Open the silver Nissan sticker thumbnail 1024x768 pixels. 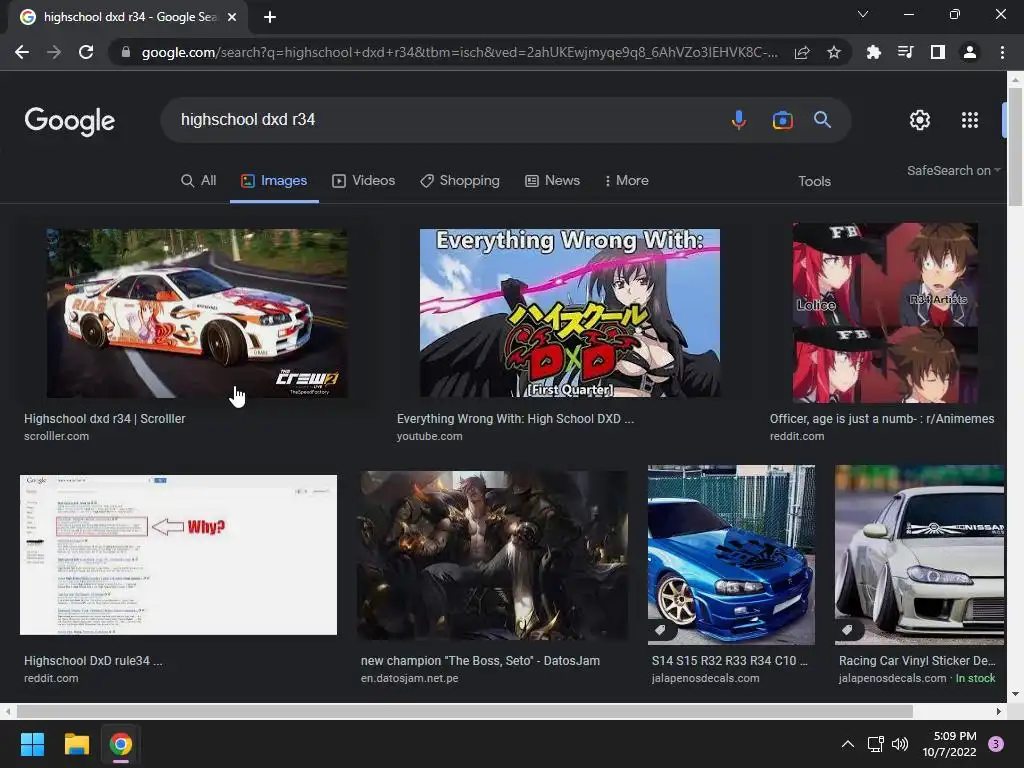coord(920,555)
